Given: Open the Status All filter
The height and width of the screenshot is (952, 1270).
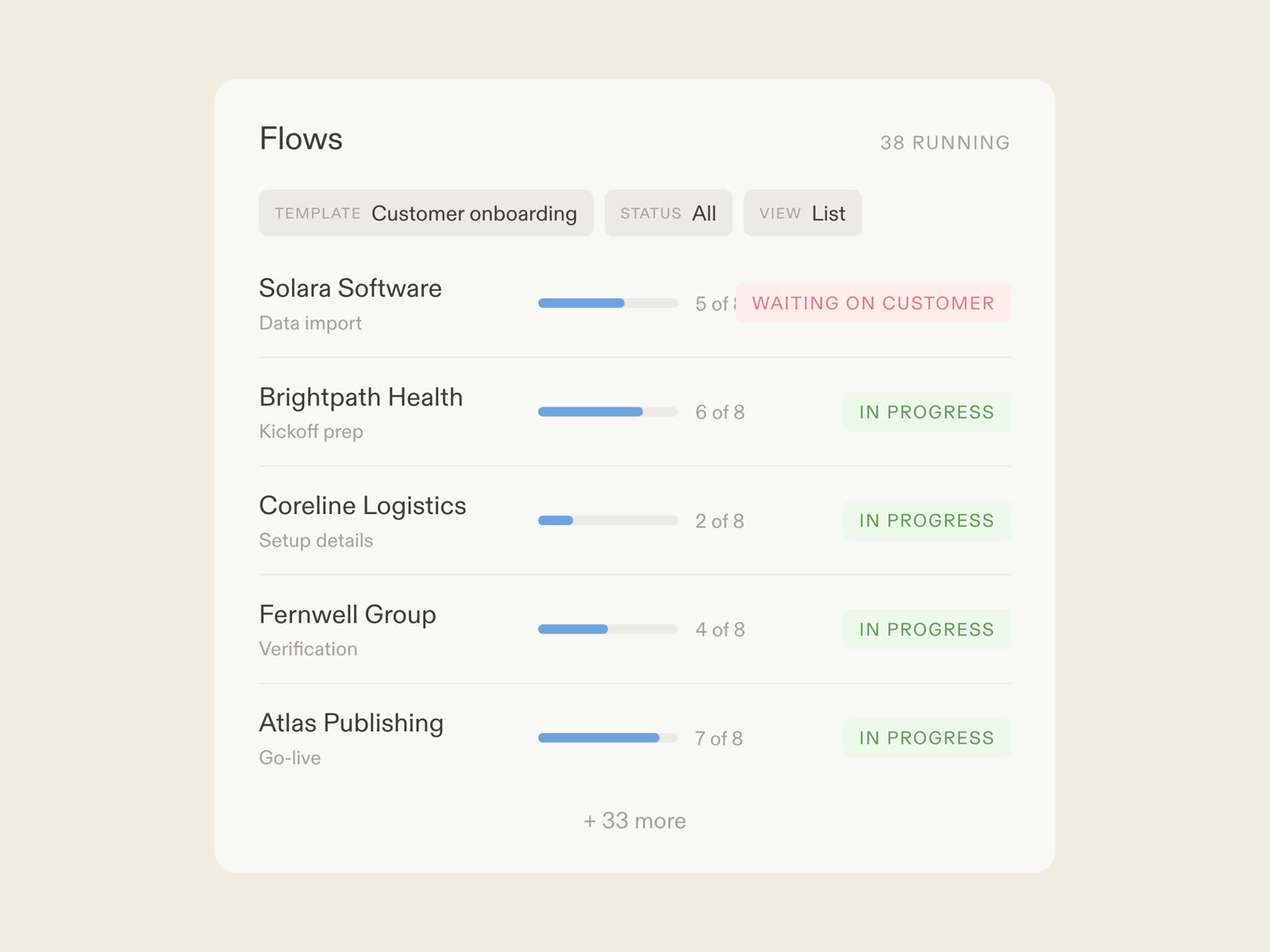Looking at the screenshot, I should coord(668,213).
